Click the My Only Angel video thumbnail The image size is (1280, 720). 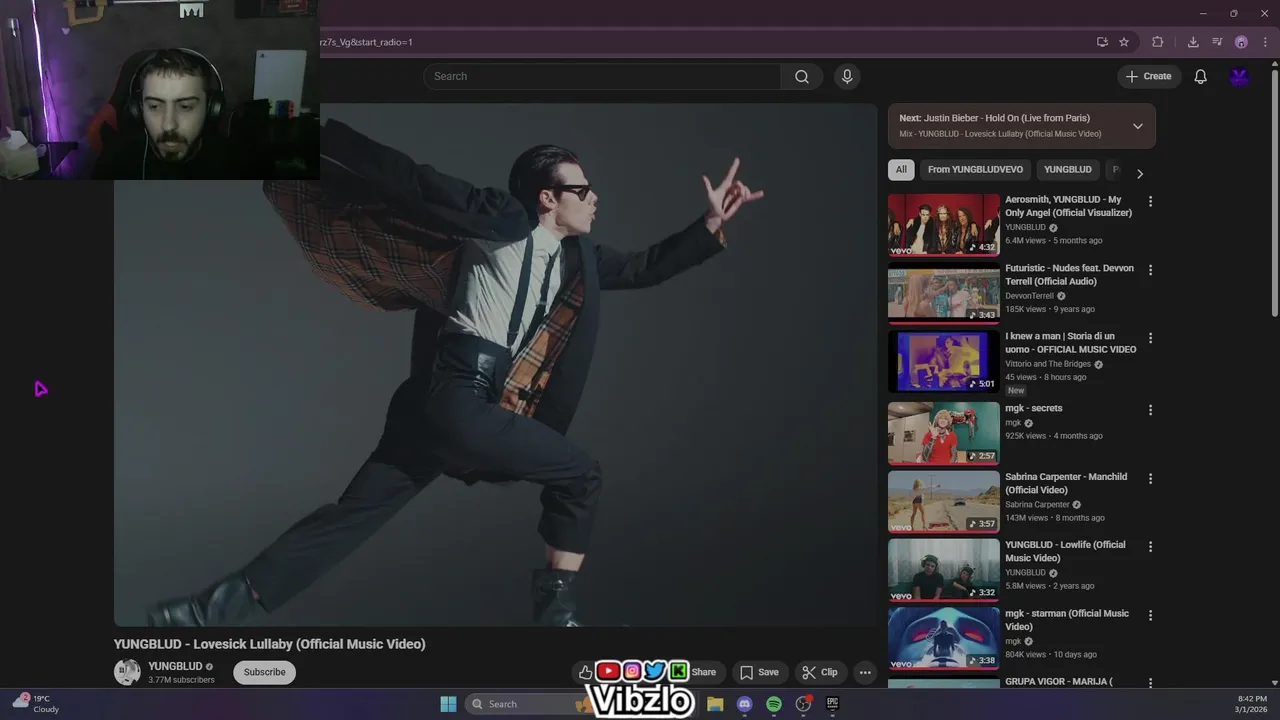coord(944,225)
